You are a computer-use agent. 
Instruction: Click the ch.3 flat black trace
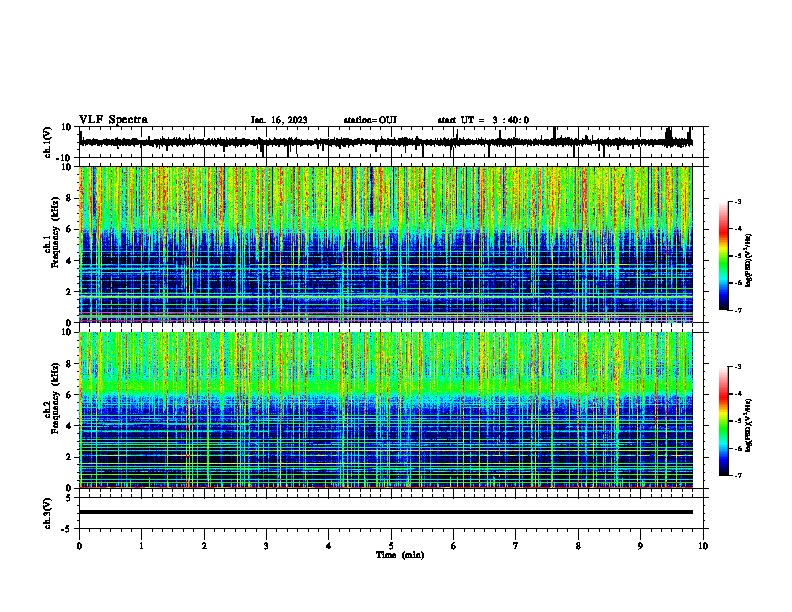pos(385,512)
